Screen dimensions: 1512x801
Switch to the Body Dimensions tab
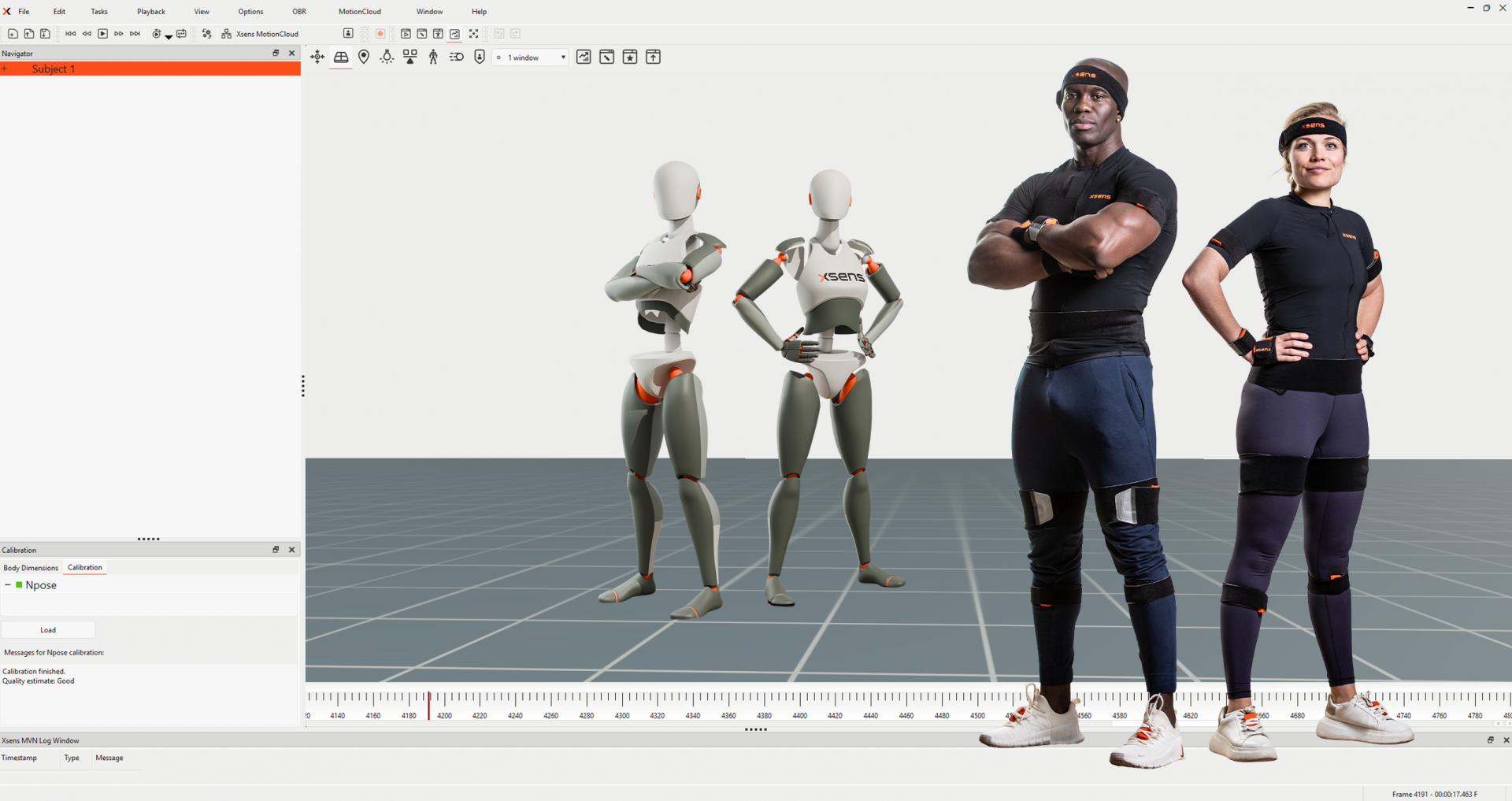pos(31,568)
